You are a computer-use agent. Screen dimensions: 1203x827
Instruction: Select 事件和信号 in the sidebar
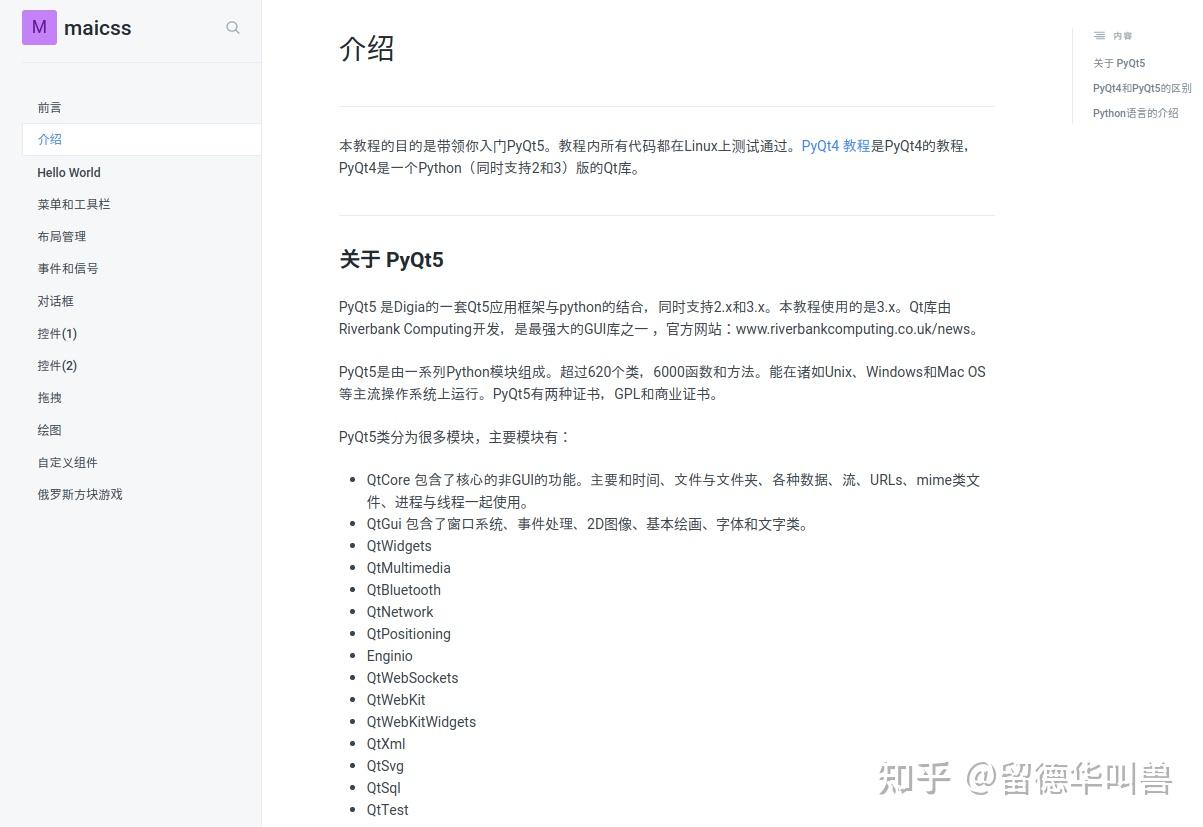(x=67, y=268)
